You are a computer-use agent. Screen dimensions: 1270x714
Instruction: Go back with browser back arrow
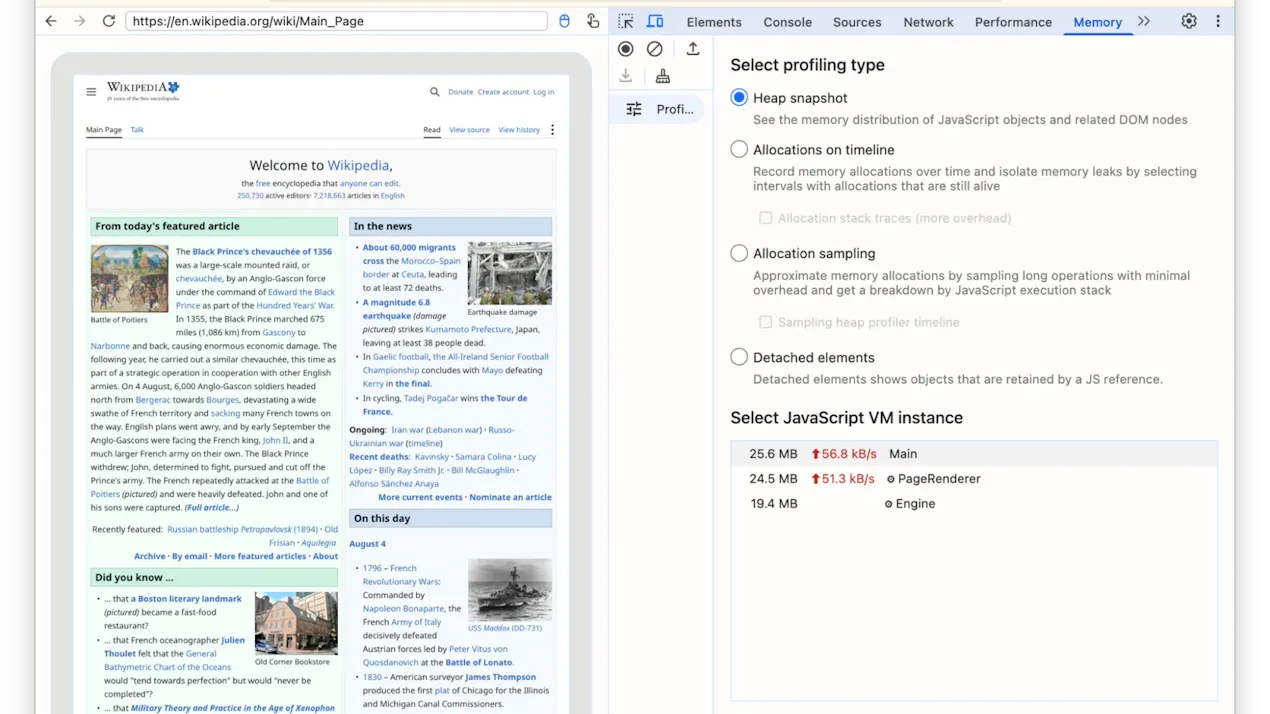click(x=51, y=21)
